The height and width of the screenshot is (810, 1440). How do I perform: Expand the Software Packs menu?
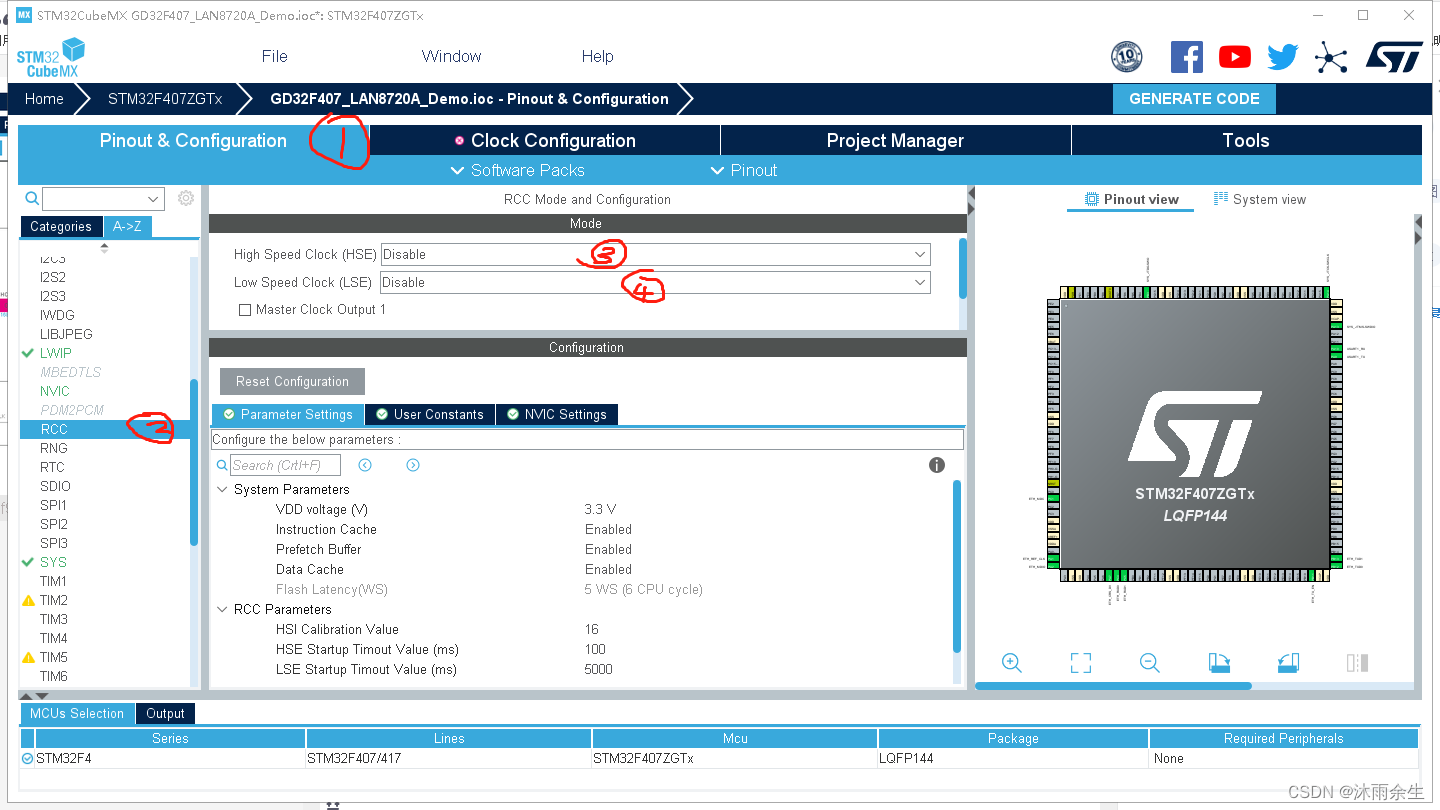click(518, 170)
